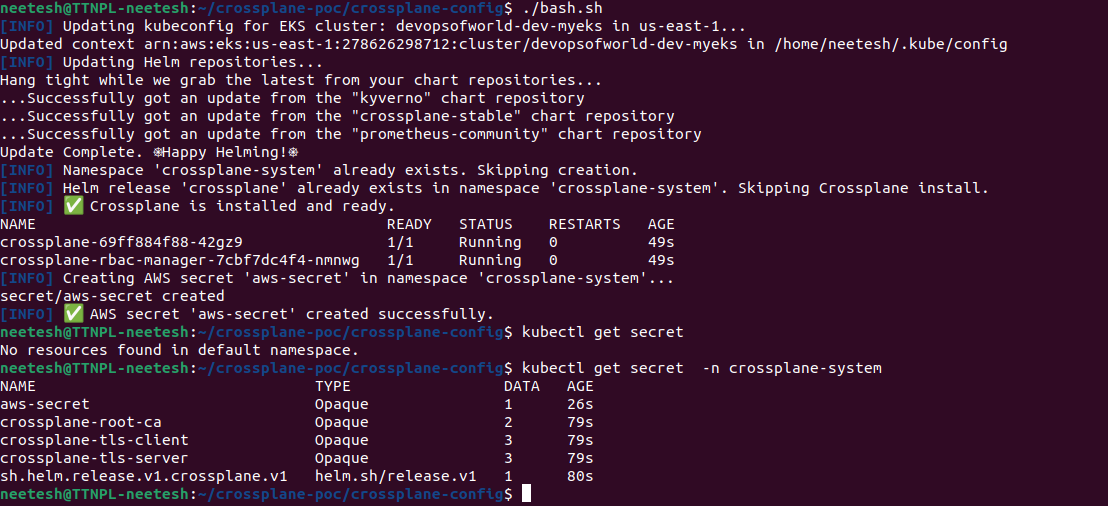Click the "prometheus-community" repository name
The image size is (1108, 506).
tap(449, 134)
